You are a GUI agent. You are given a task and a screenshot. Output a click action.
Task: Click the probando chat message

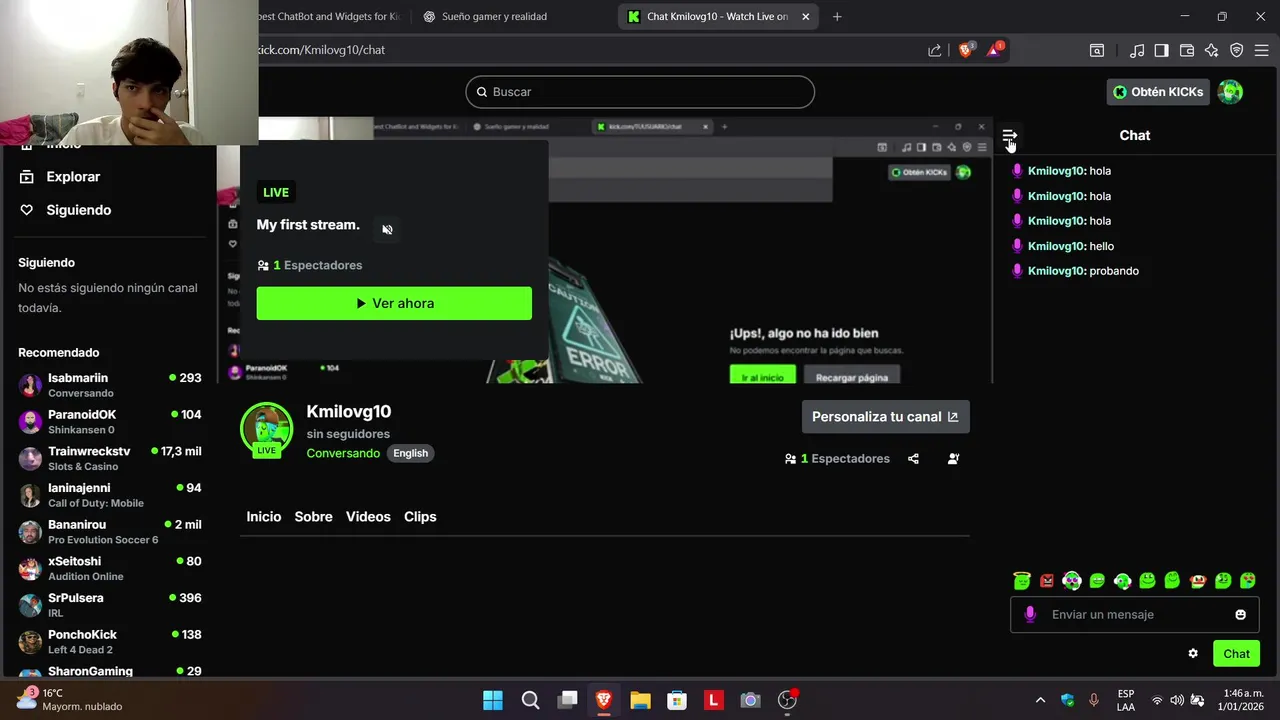tap(1076, 271)
